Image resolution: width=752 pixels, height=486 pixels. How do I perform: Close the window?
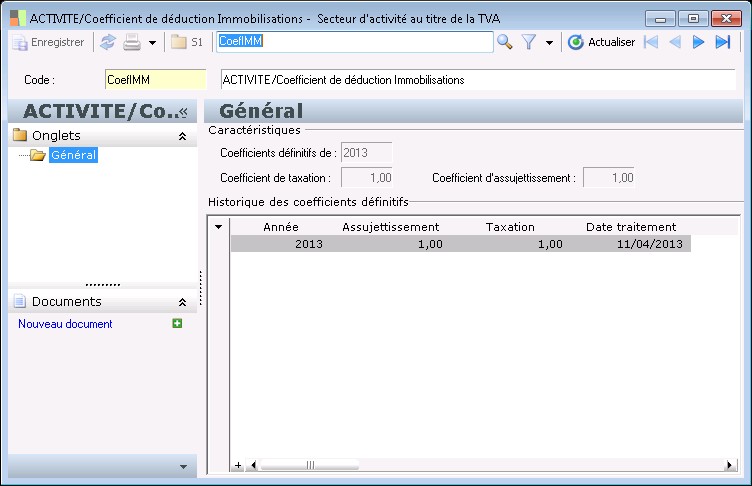pyautogui.click(x=726, y=19)
